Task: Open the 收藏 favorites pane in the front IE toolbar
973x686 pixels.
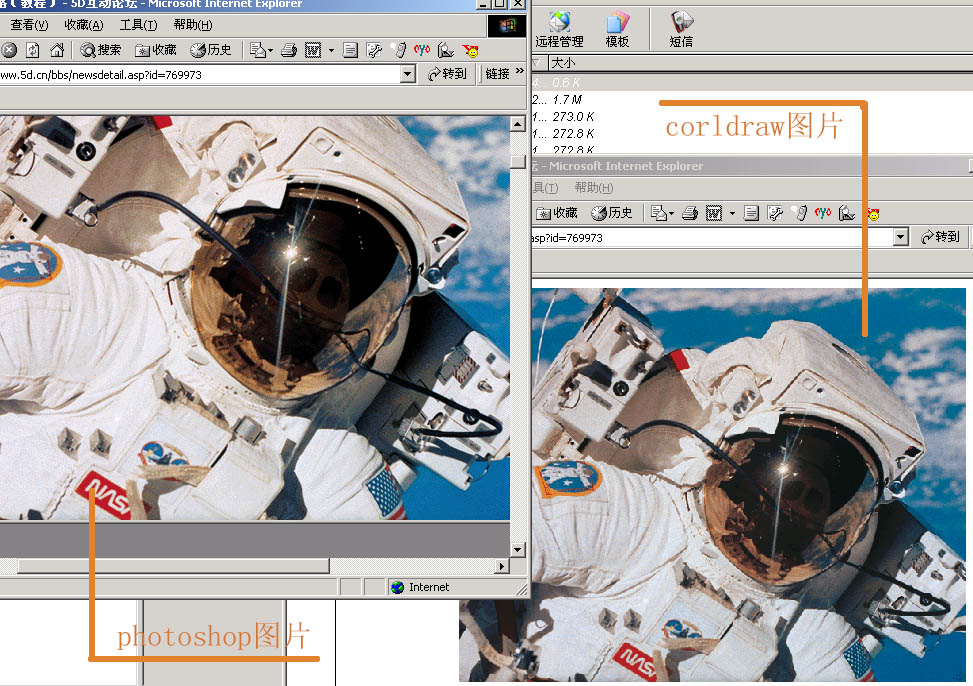Action: coord(156,50)
